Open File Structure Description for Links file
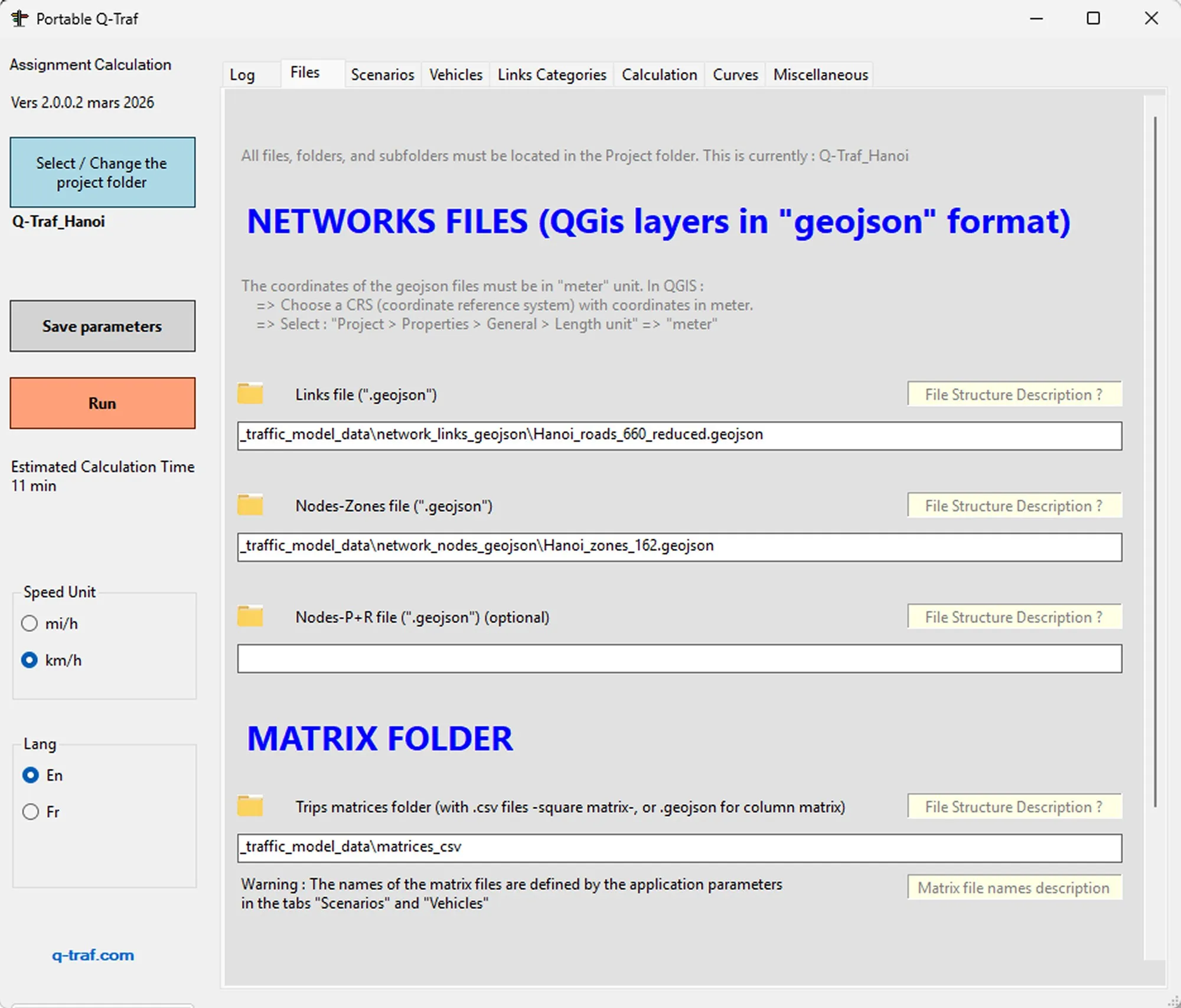This screenshot has height=1008, width=1181. tap(1013, 394)
